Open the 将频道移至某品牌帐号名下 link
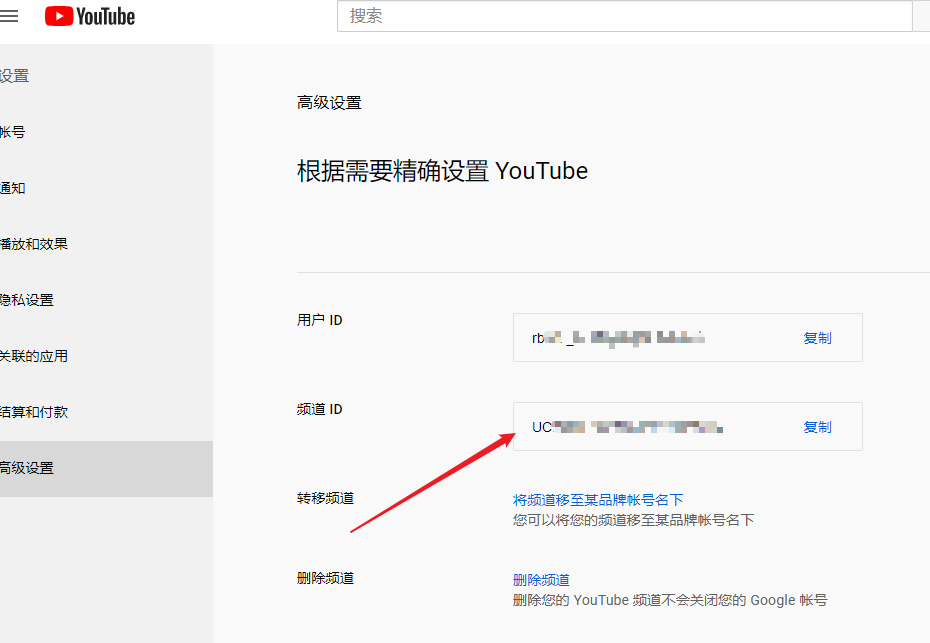Screen dimensions: 930x643 coord(598,500)
